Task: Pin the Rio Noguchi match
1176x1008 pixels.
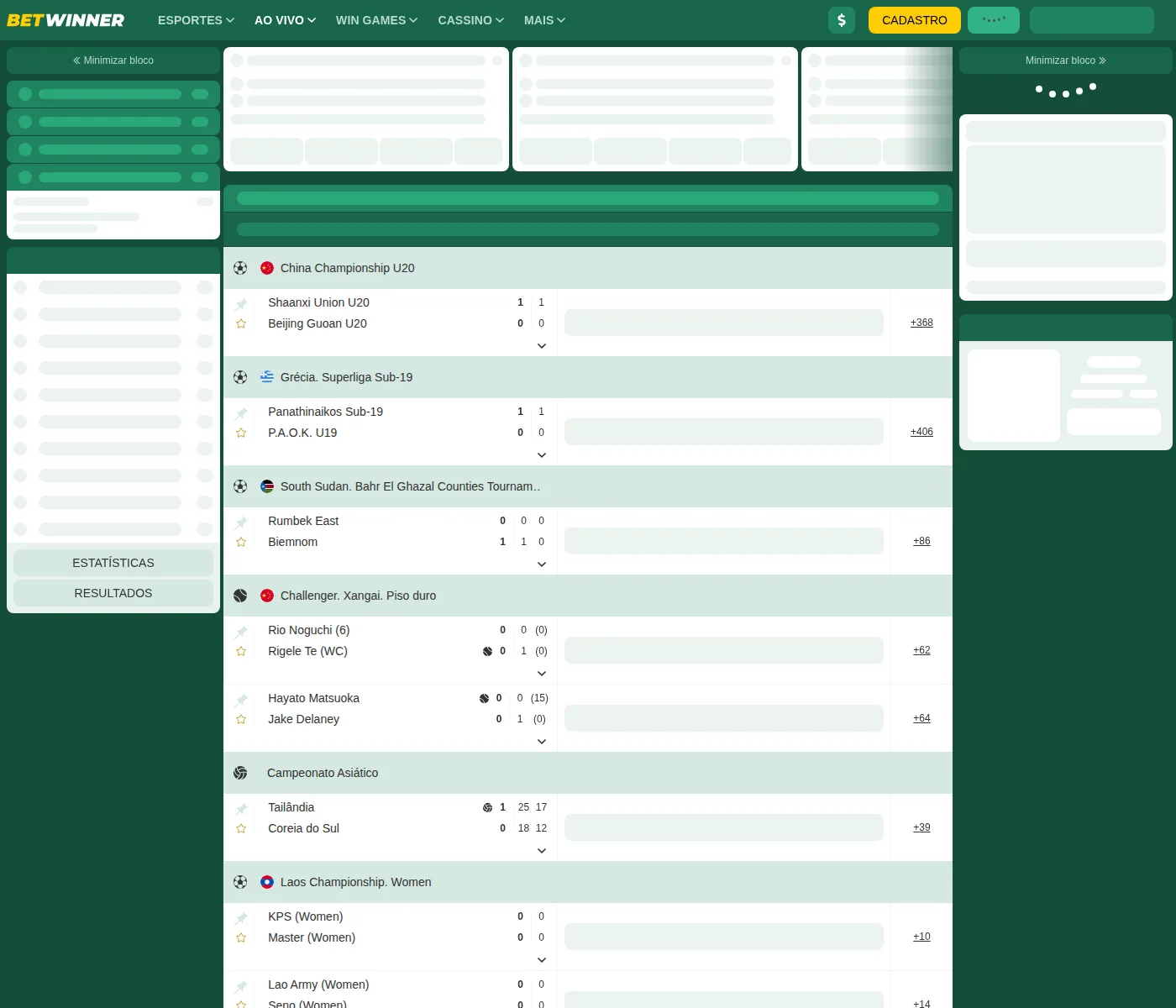Action: click(x=241, y=631)
